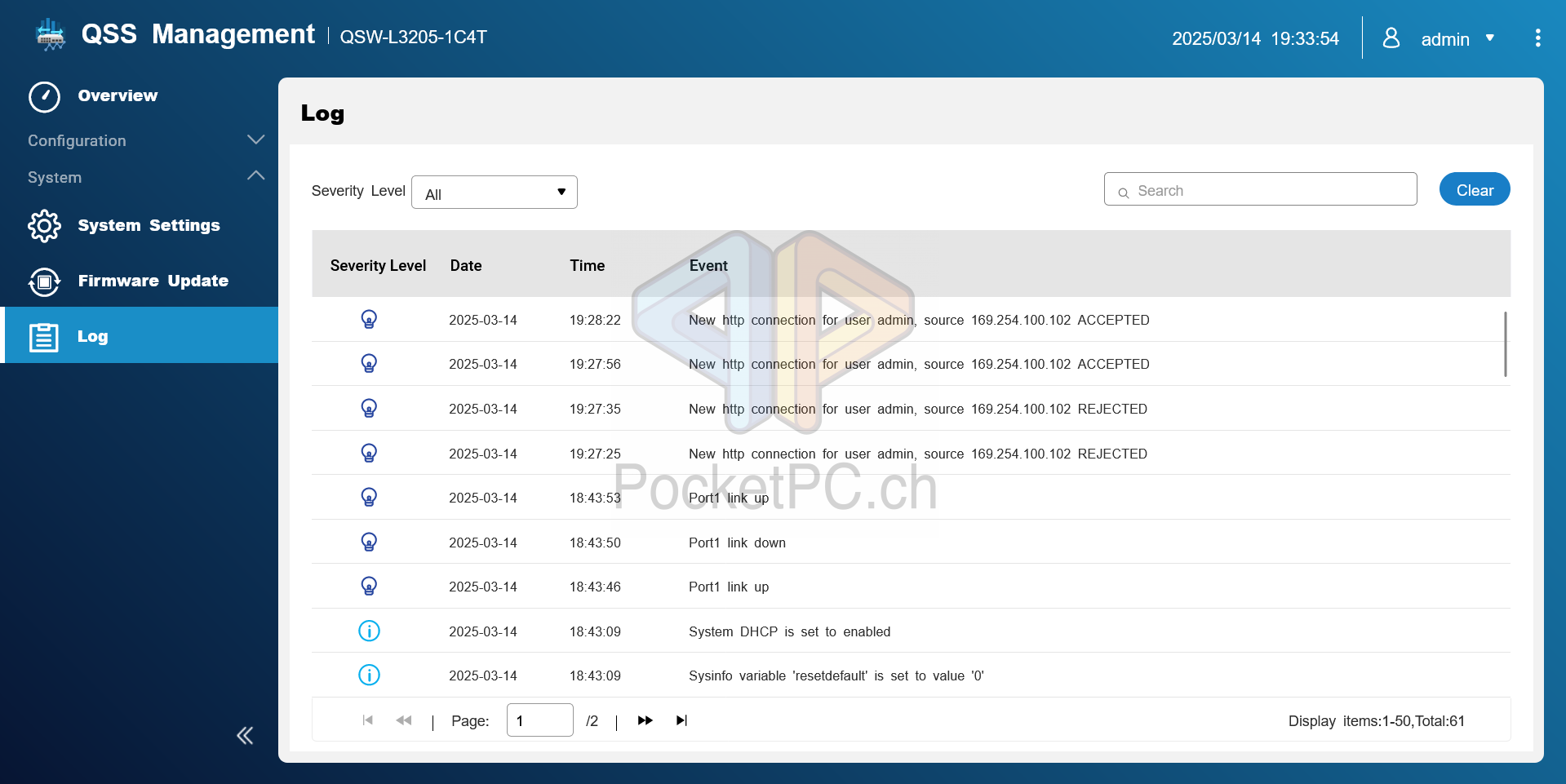1566x784 pixels.
Task: Click the admin user profile icon
Action: [1391, 38]
